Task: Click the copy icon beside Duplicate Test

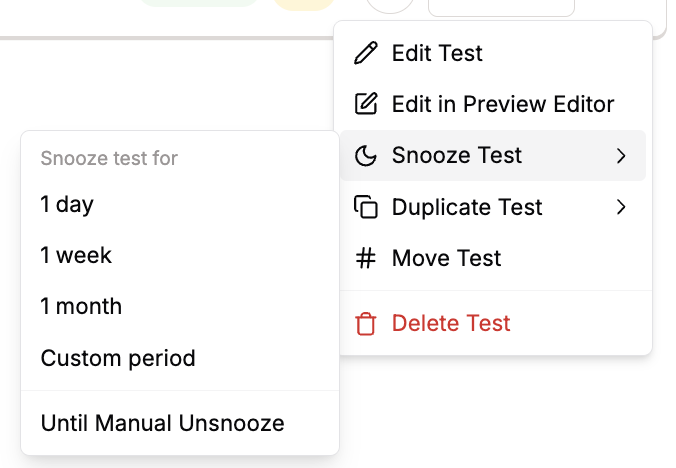Action: pyautogui.click(x=366, y=208)
